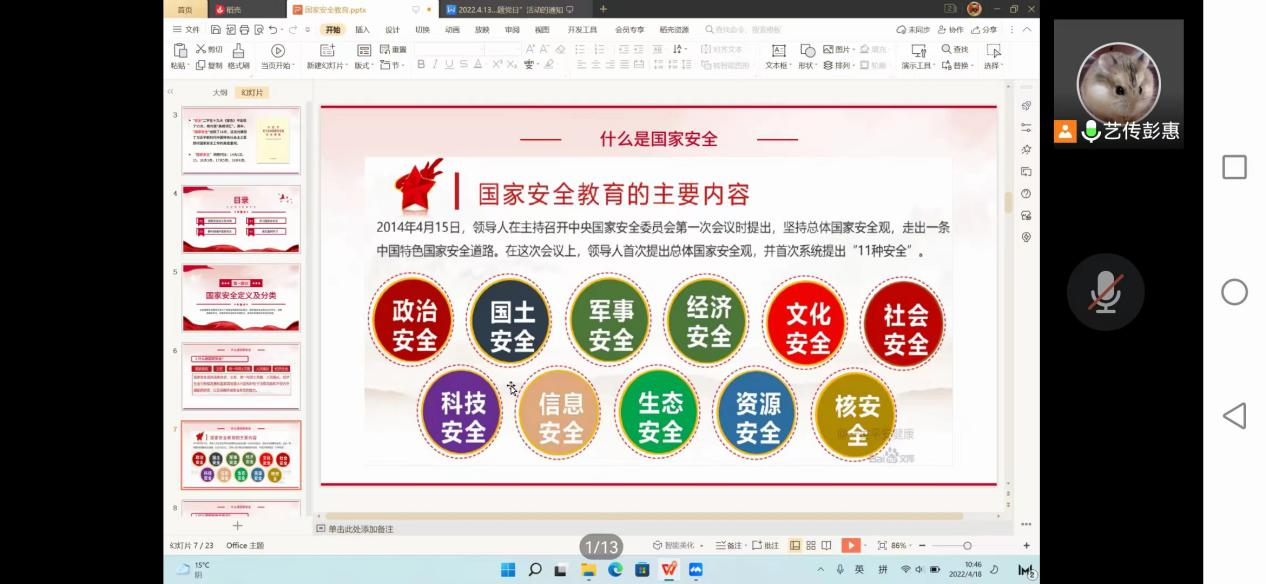Expand the Layout (版式) dropdown
Screen dimensions: 1266x584
coord(363,65)
